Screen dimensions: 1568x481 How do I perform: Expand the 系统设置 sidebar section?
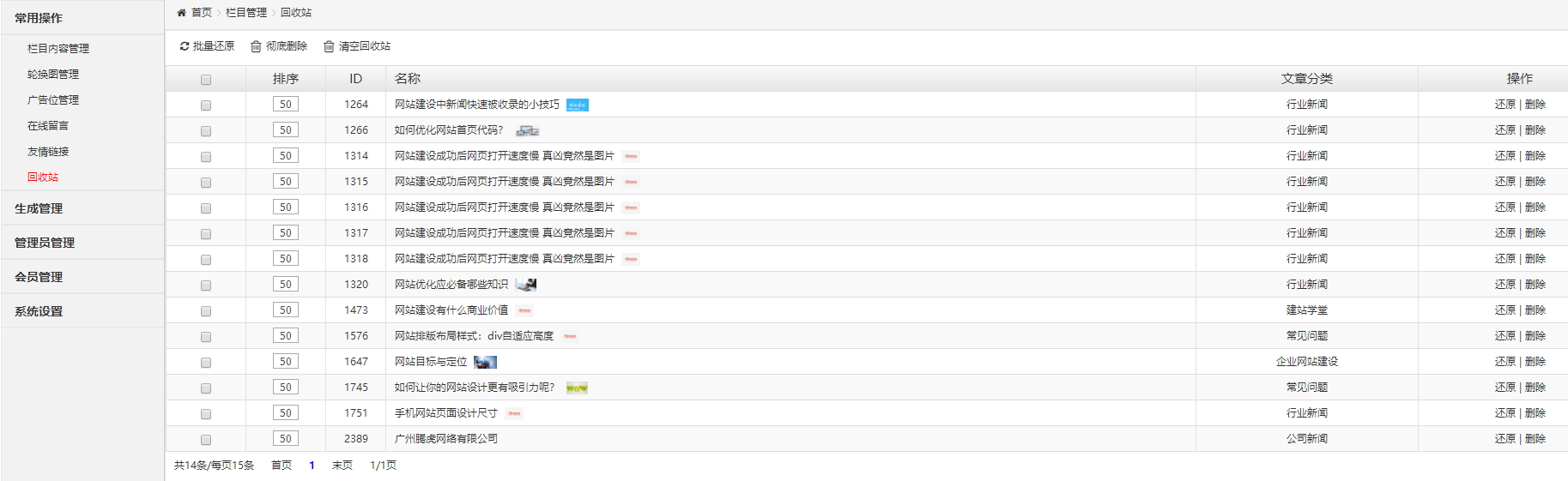click(x=39, y=311)
